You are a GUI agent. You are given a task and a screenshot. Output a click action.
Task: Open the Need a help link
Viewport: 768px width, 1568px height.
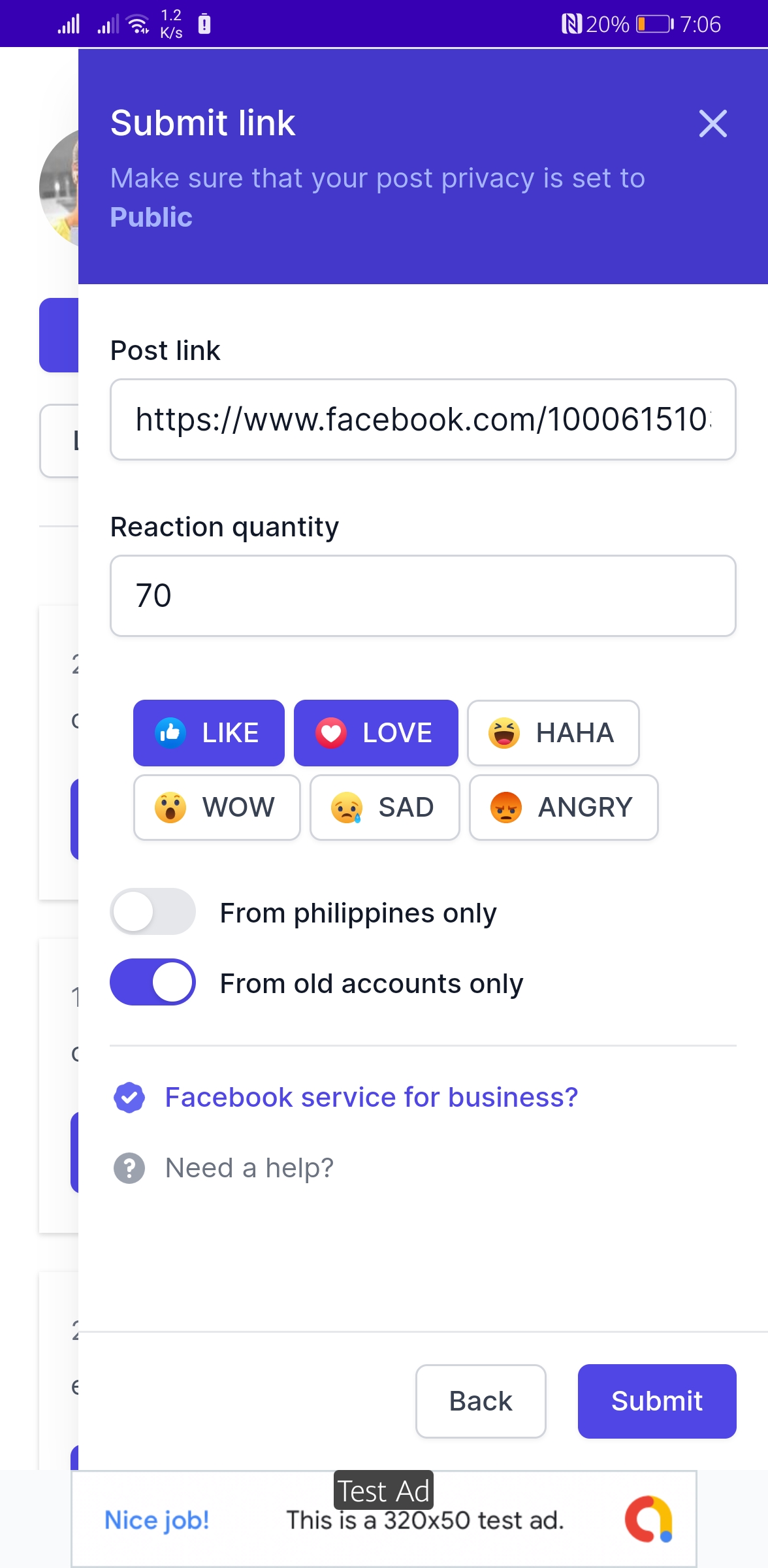(x=249, y=1168)
